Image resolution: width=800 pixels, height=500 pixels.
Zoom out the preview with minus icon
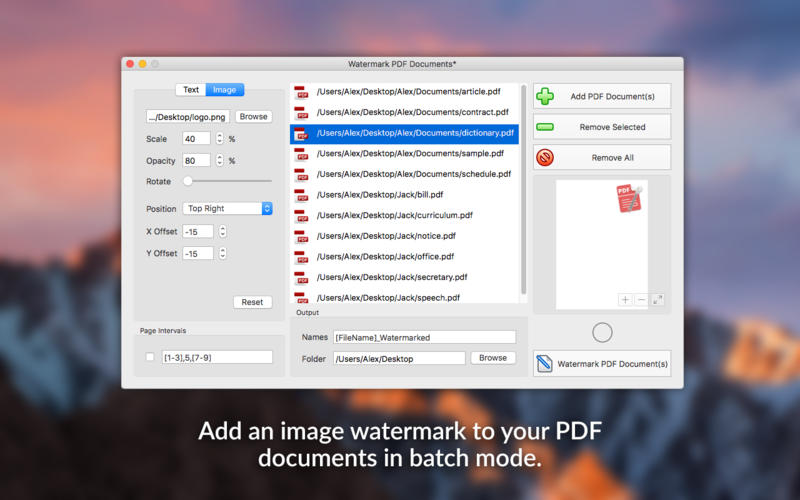click(x=641, y=299)
